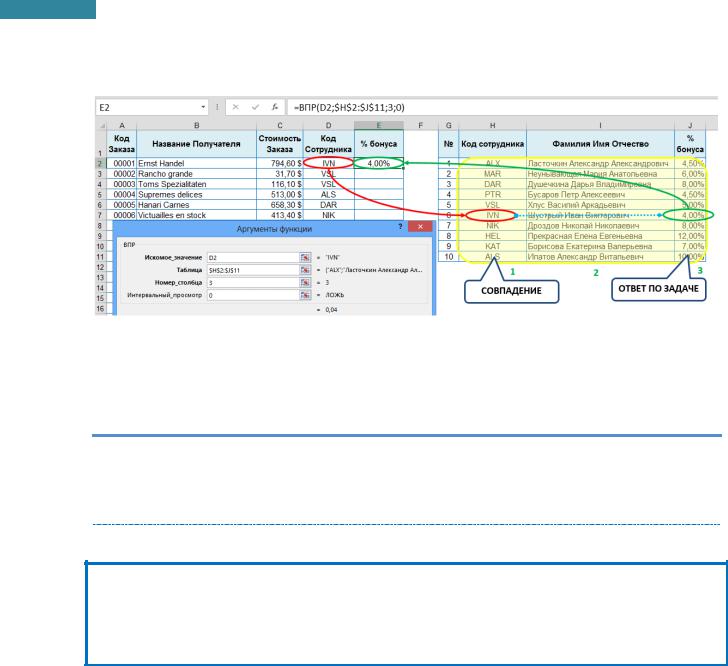Image resolution: width=728 pixels, height=666 pixels.
Task: Click header cell Фамилия Имя Отчество
Action: (600, 144)
